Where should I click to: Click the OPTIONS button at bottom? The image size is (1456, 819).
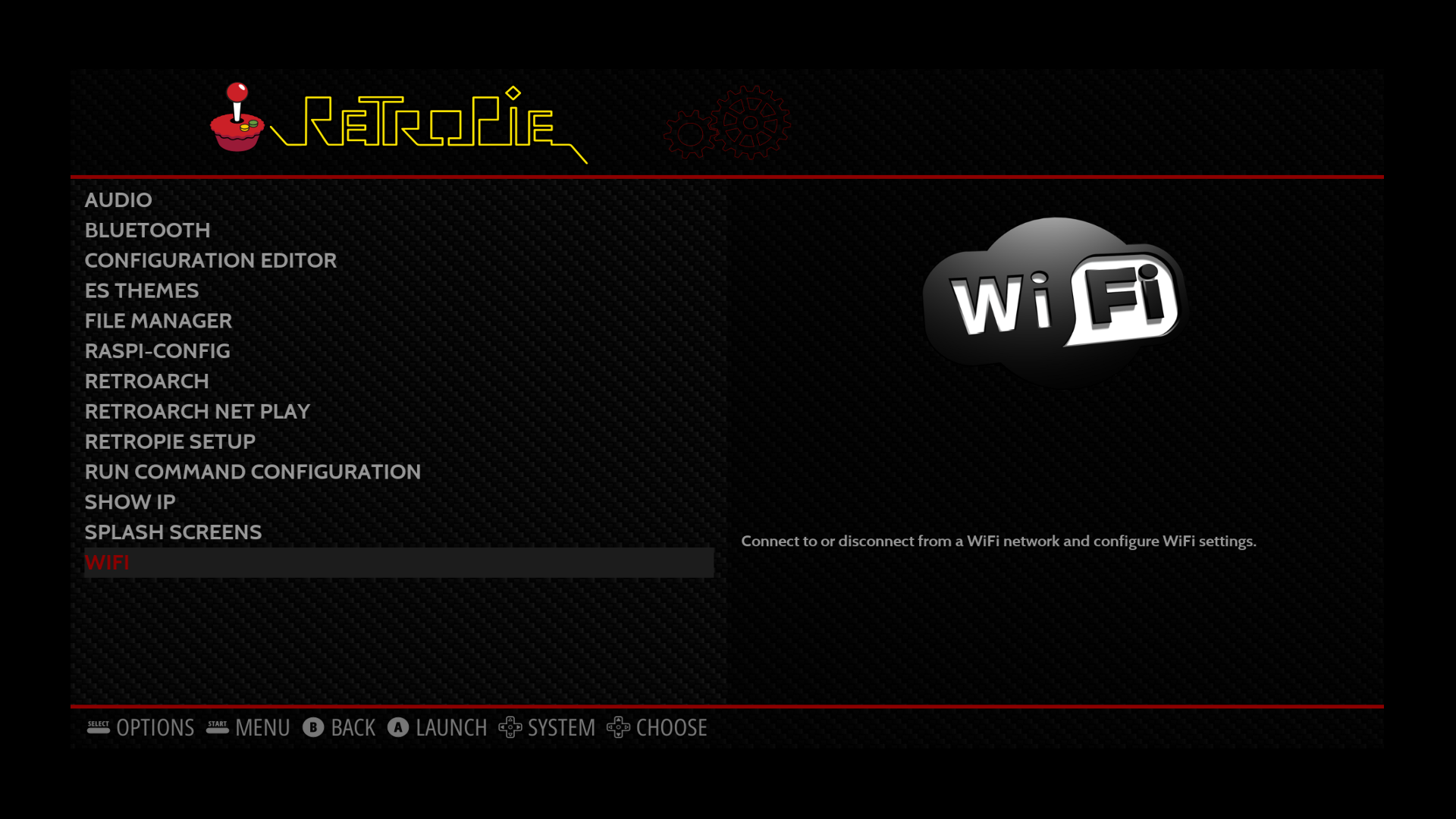click(141, 727)
